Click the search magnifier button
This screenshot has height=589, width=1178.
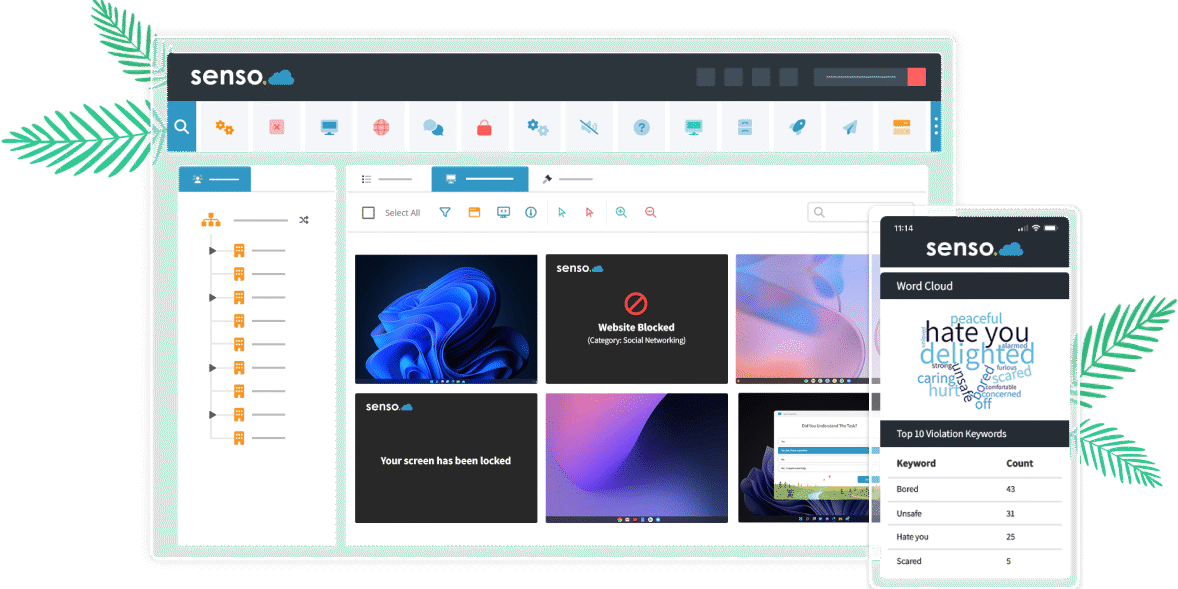point(181,127)
